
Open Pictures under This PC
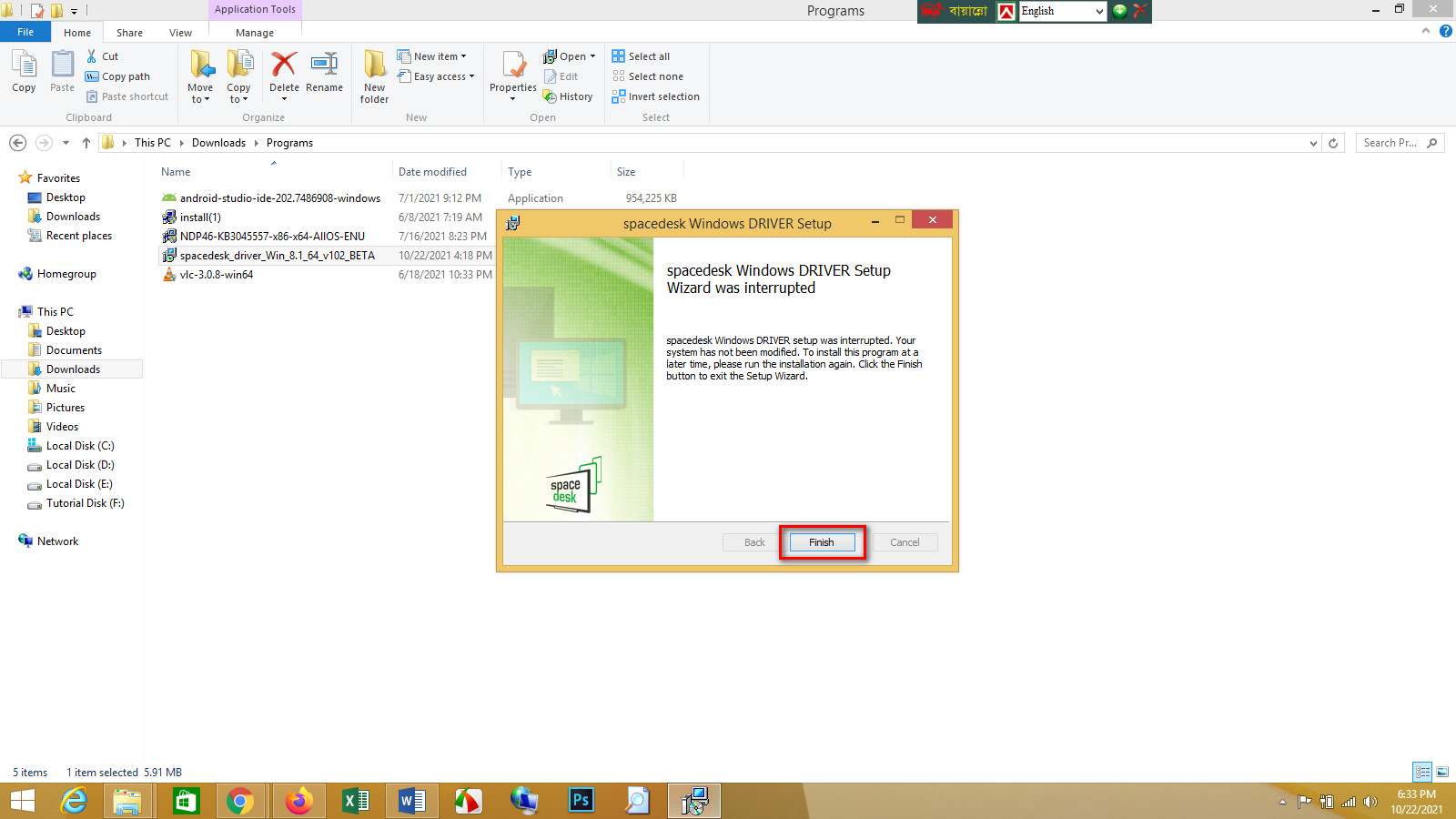tap(66, 408)
